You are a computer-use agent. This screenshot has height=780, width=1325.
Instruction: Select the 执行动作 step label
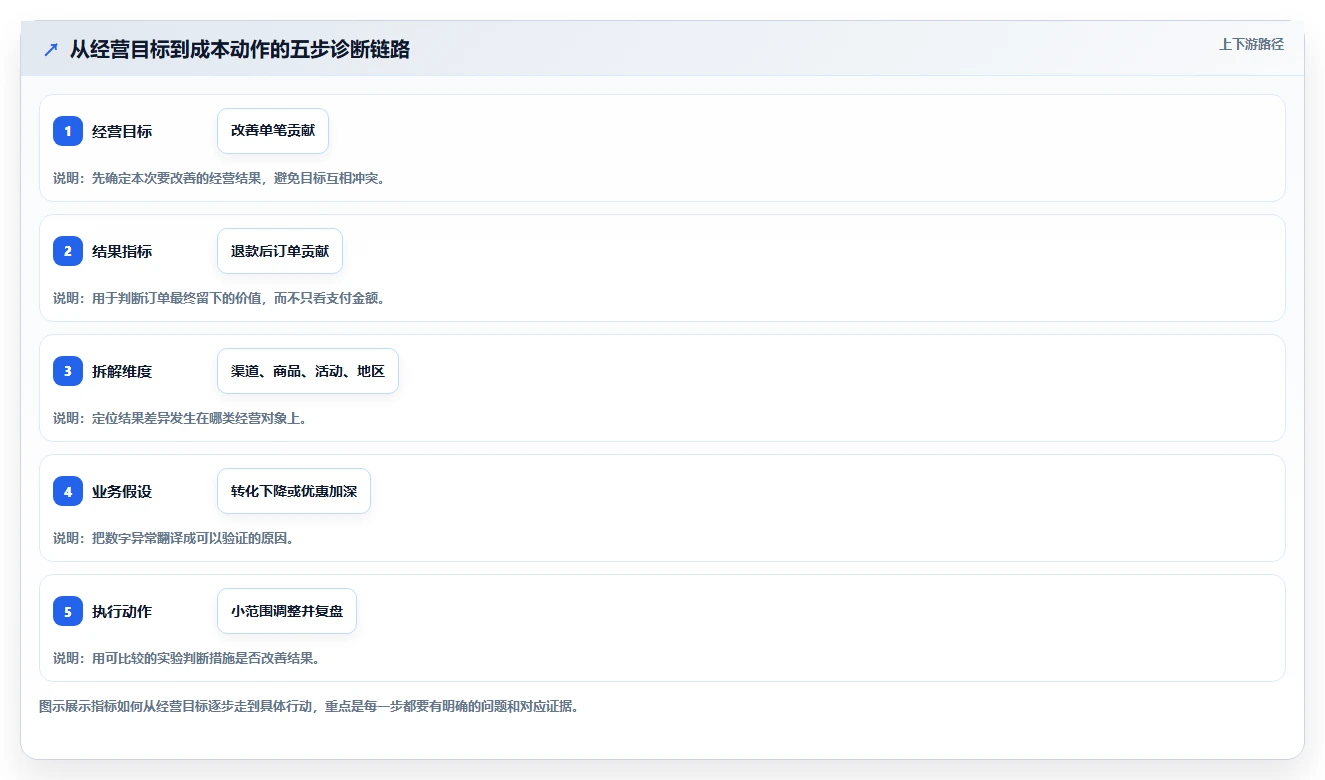(122, 611)
